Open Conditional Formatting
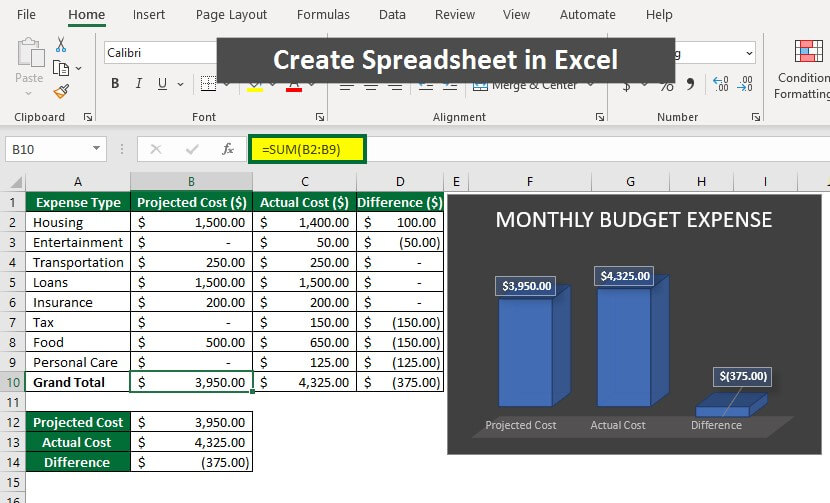The height and width of the screenshot is (503, 830). coord(801,69)
